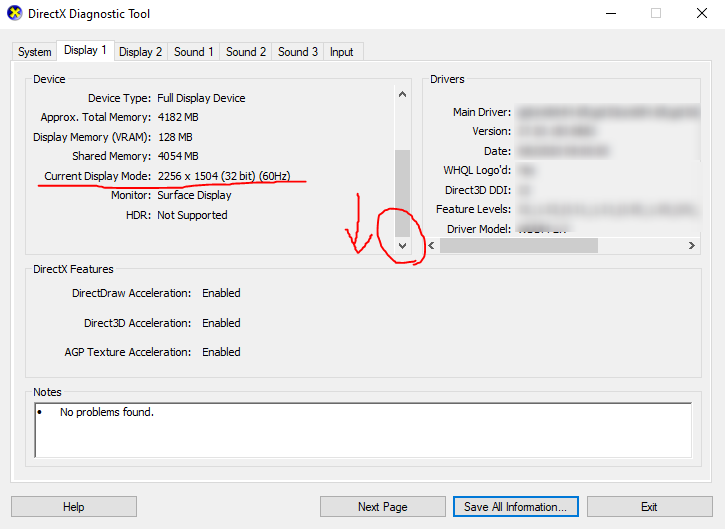Click the 'Main Driver:' label

tap(482, 112)
